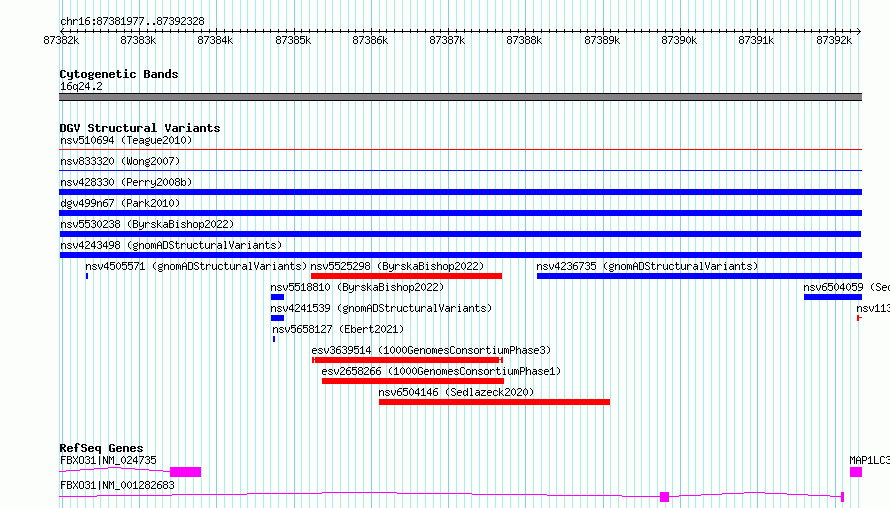Click the chr16:87381977..87392328 coordinate label
The width and height of the screenshot is (890, 508).
point(132,21)
